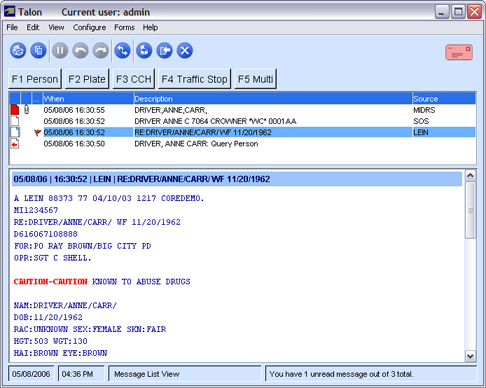Click the 'D616067108888' line in message
Screen dimensions: 486x388
click(x=46, y=234)
